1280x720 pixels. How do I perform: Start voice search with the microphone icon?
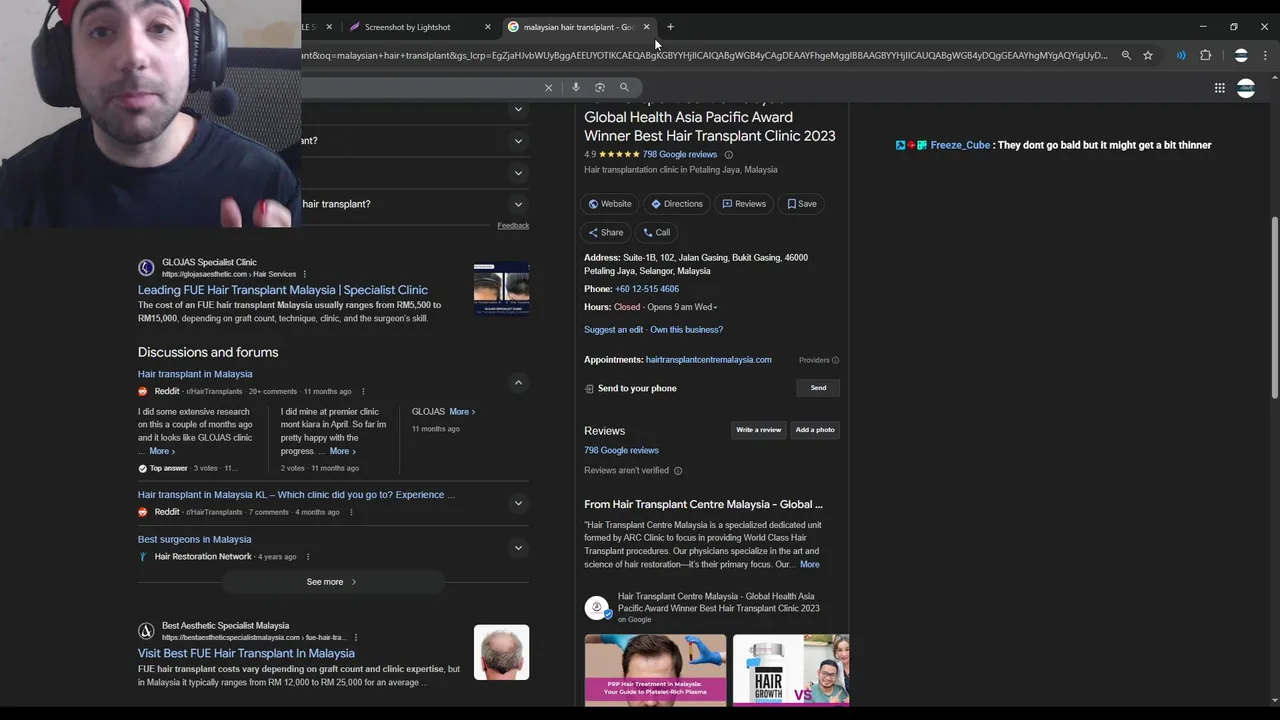576,88
